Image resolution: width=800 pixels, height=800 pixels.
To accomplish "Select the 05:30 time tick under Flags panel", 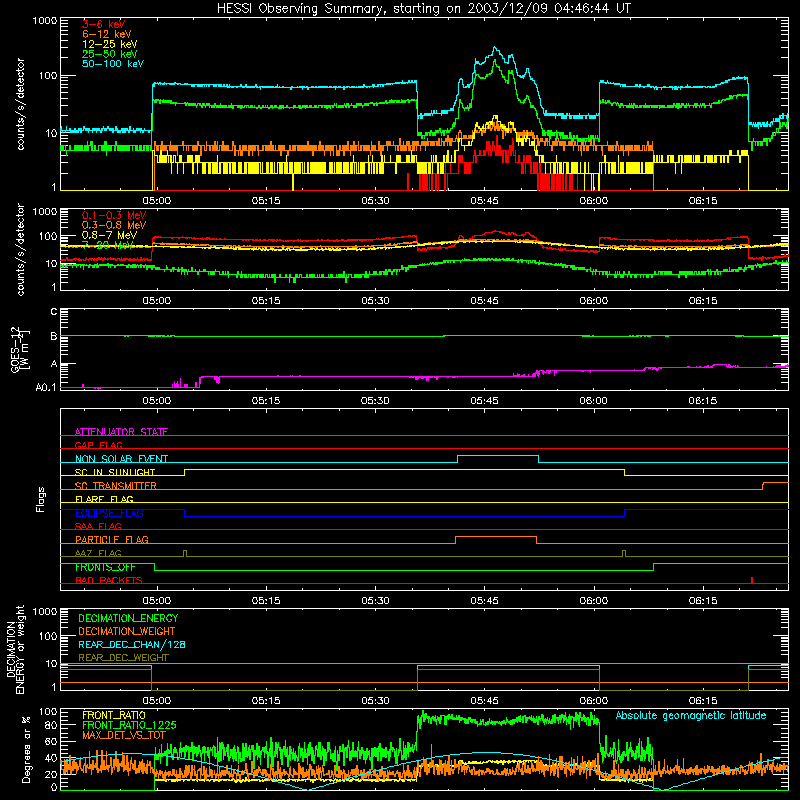I will pos(375,601).
